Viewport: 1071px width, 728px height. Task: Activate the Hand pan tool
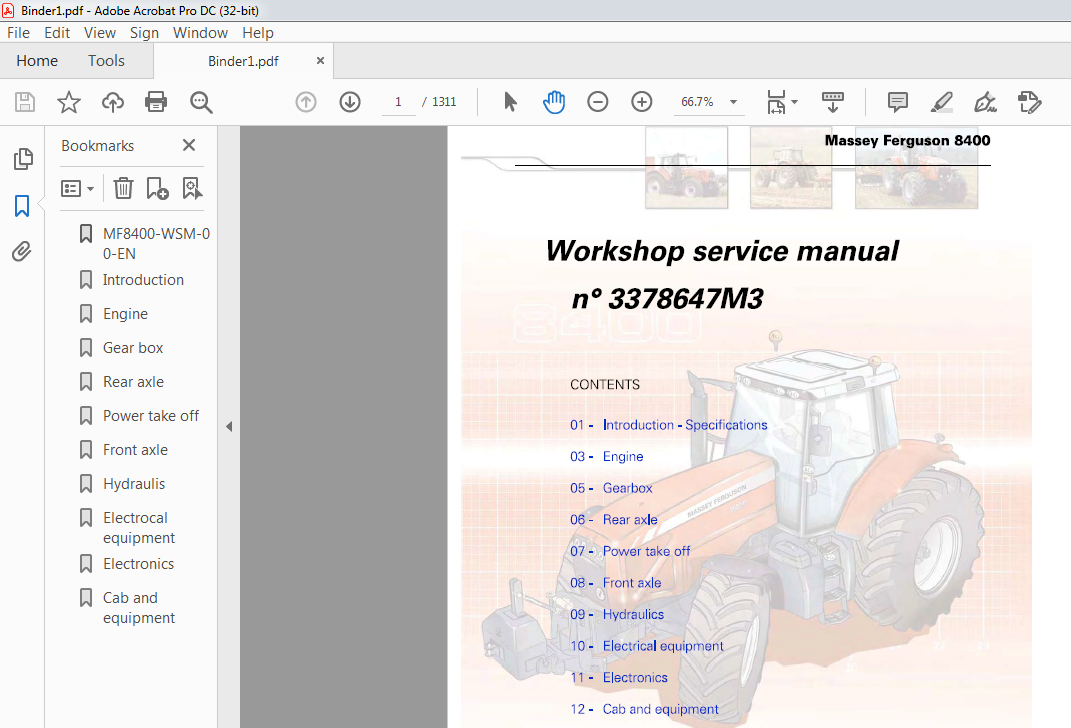click(554, 102)
